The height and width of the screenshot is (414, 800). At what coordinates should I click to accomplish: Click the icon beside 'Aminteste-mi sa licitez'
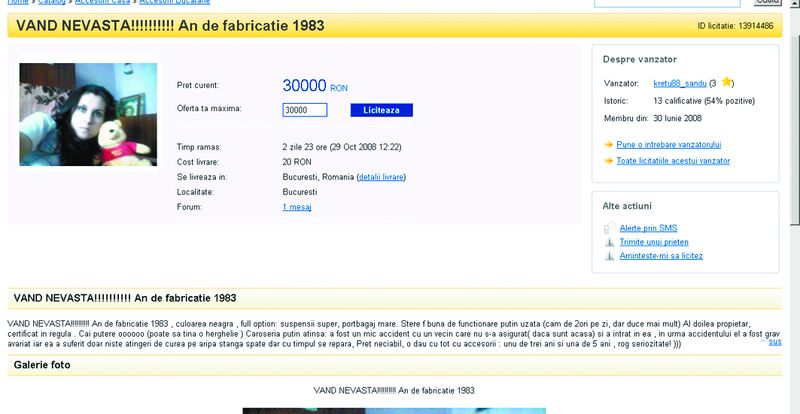tap(609, 256)
